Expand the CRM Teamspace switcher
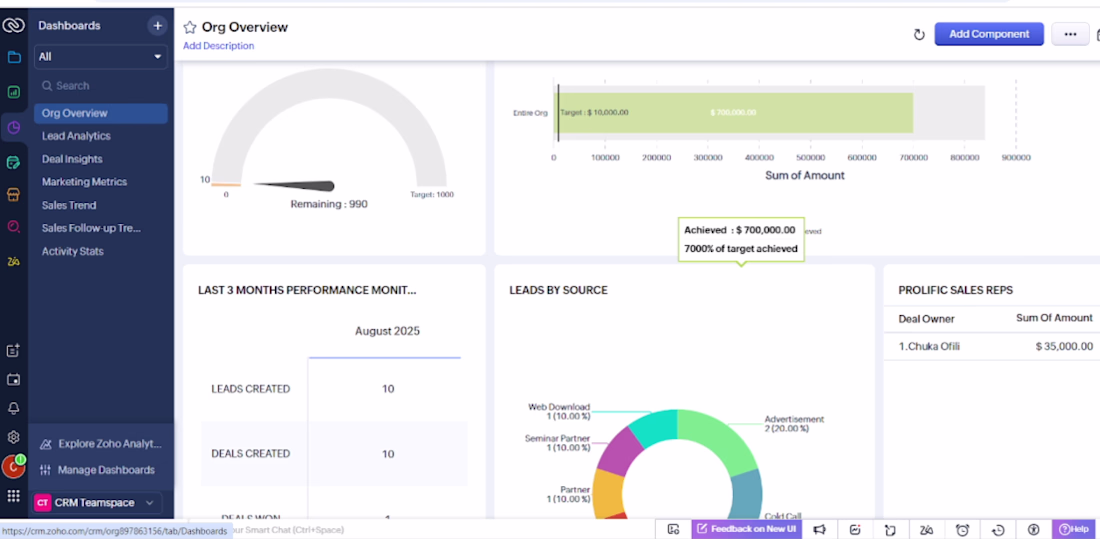Image resolution: width=1100 pixels, height=539 pixels. pos(97,503)
